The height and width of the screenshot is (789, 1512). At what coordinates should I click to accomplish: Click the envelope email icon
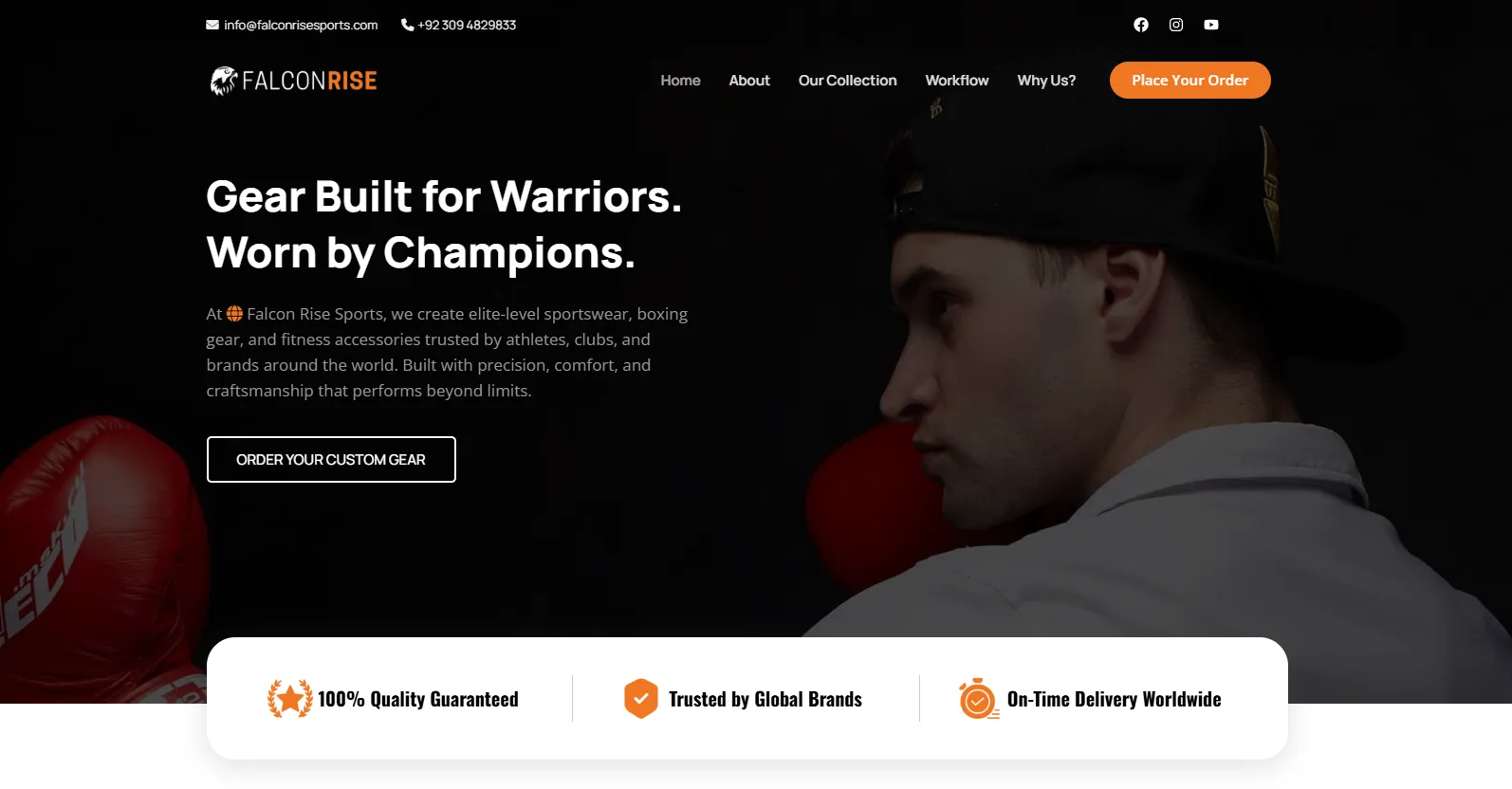pos(212,25)
